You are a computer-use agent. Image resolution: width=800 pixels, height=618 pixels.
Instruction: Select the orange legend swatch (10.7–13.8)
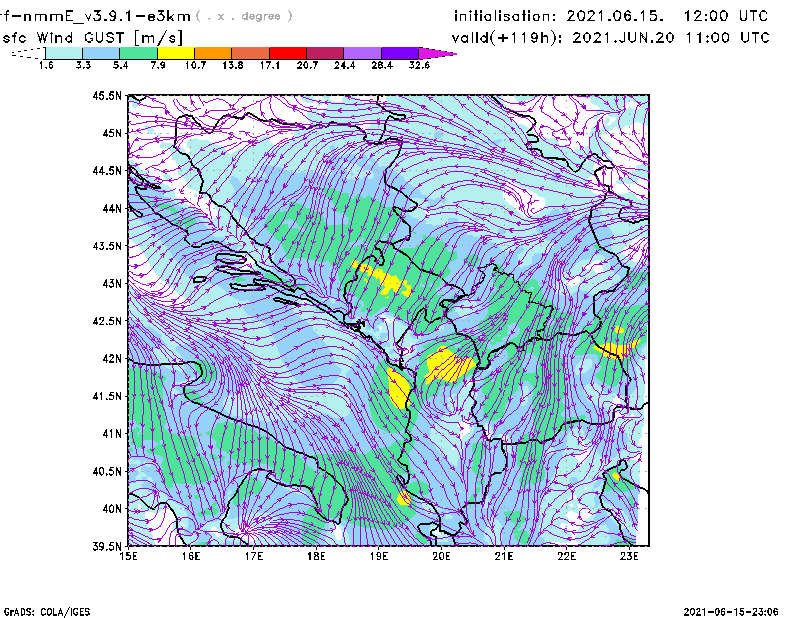point(213,53)
